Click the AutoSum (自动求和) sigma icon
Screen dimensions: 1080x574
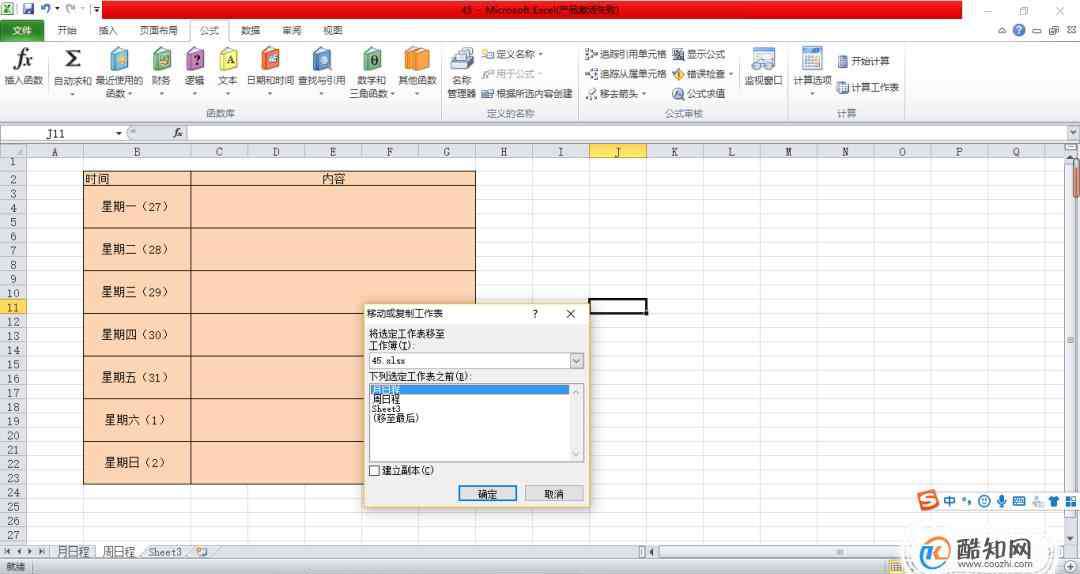tap(72, 62)
